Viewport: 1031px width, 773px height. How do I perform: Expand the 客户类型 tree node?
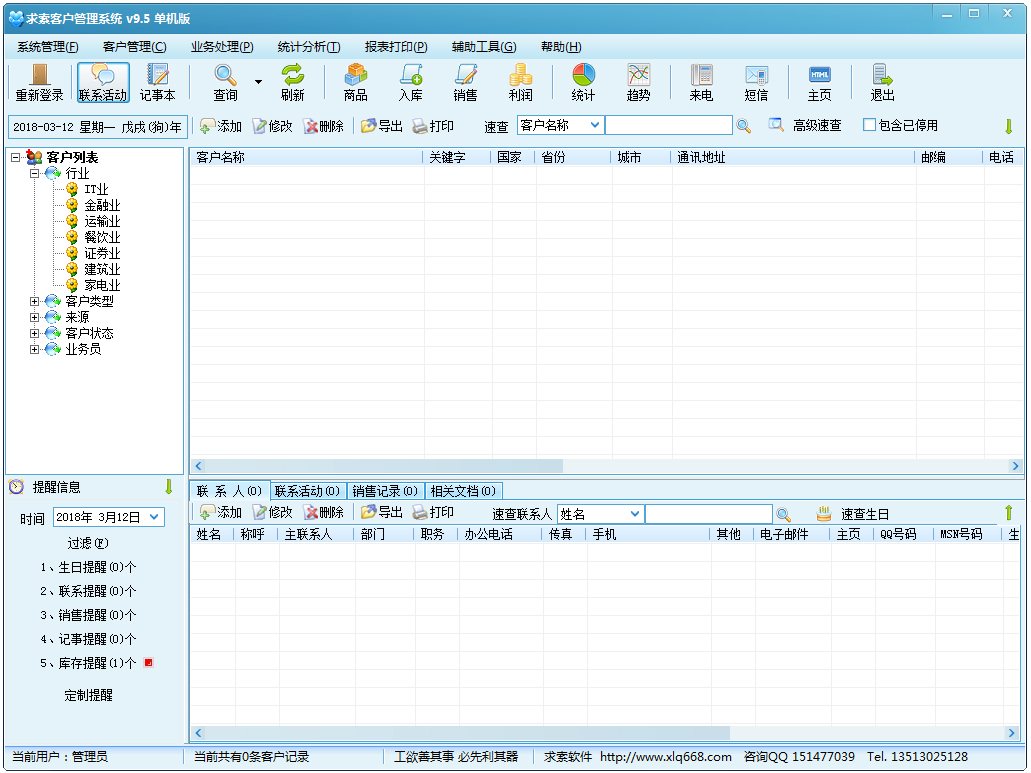[34, 300]
